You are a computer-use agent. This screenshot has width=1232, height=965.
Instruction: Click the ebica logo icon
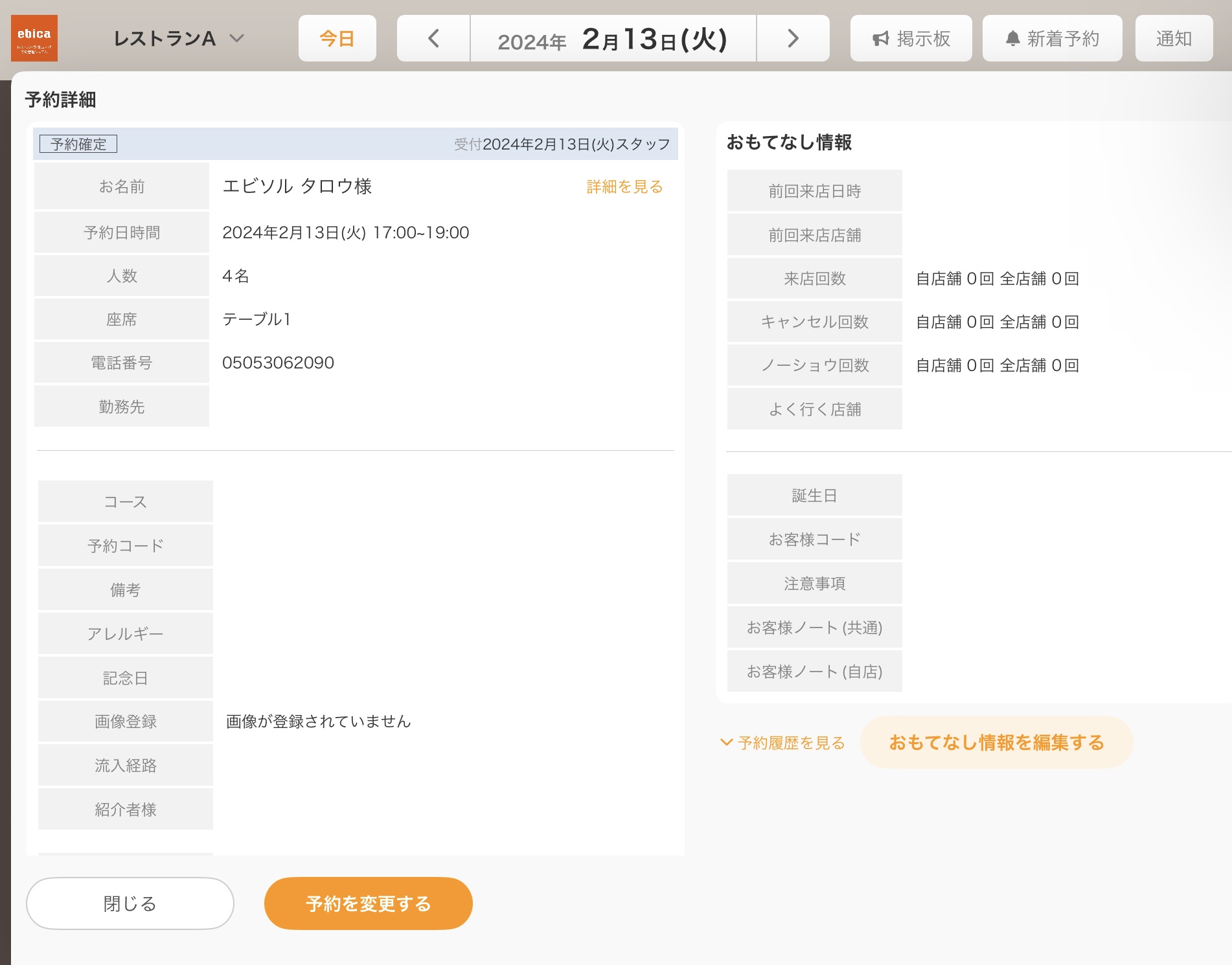(x=34, y=38)
